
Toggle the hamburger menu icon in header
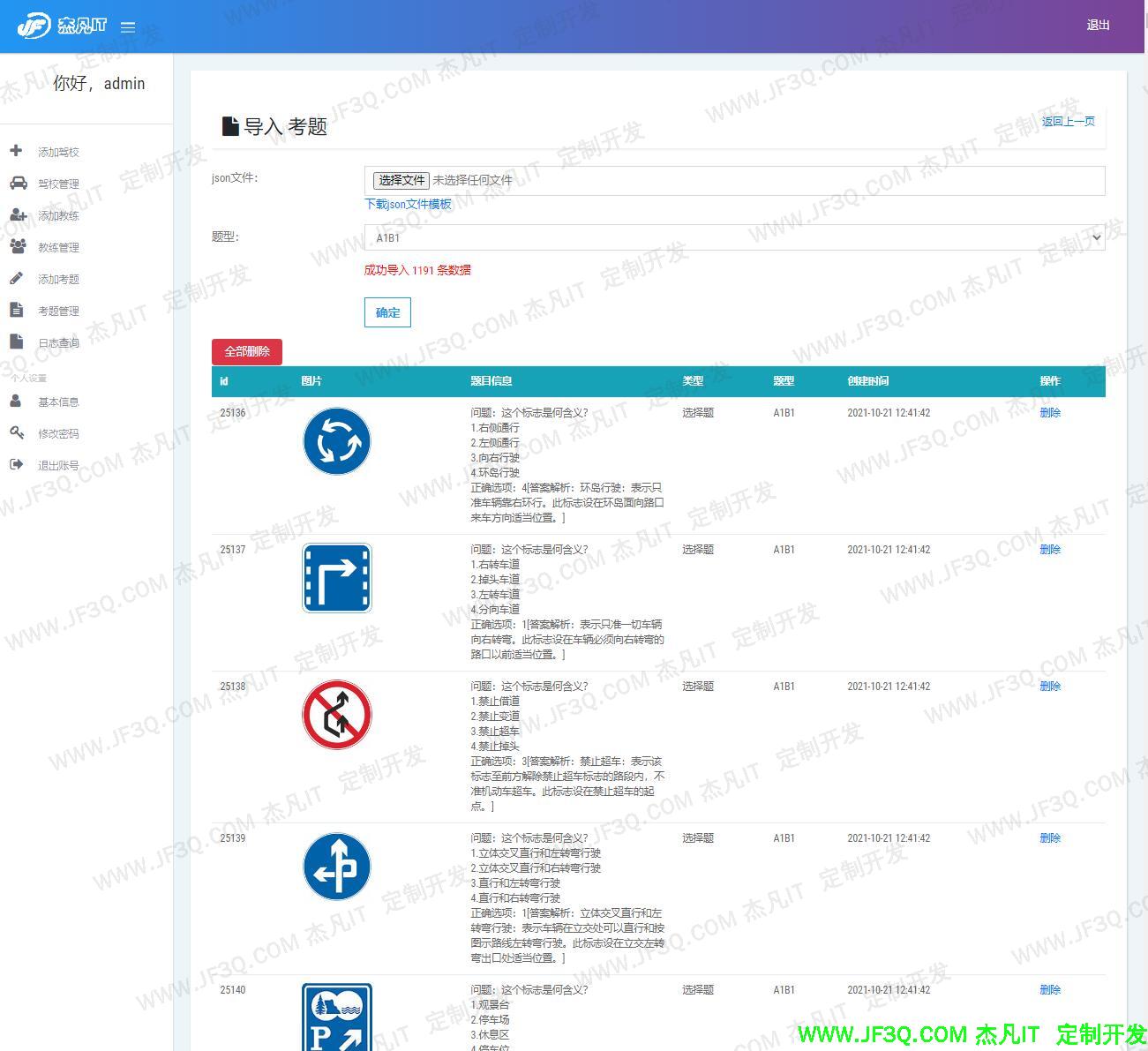(128, 27)
